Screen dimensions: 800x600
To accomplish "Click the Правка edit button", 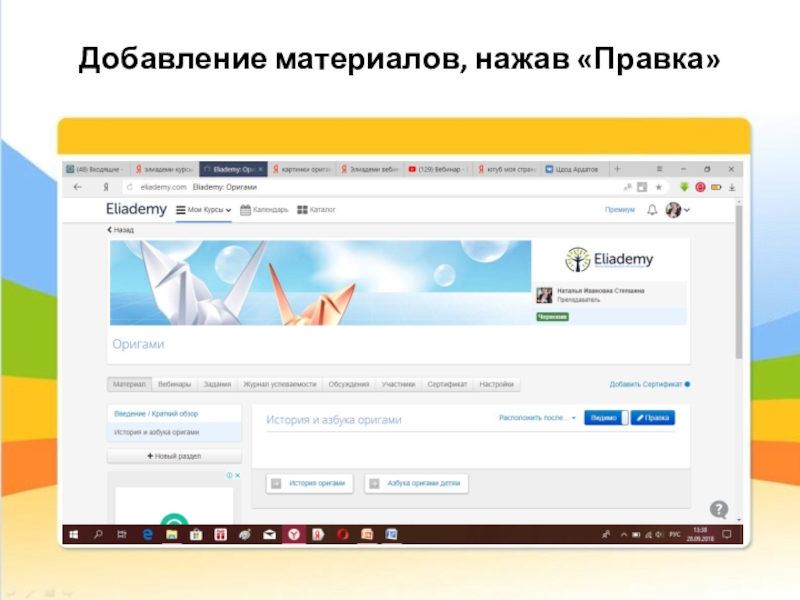I will [653, 418].
